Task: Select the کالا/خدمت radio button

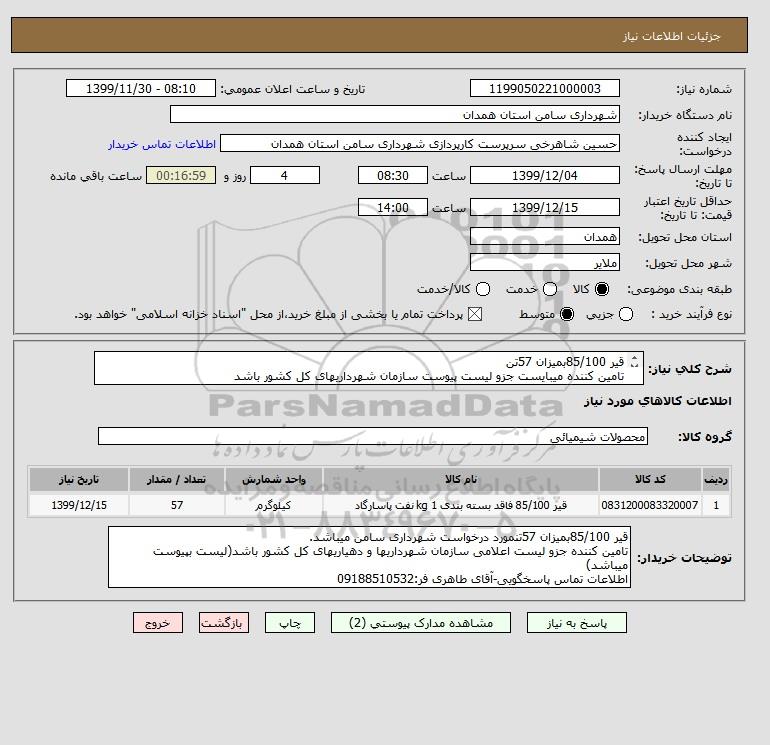Action: click(x=483, y=289)
